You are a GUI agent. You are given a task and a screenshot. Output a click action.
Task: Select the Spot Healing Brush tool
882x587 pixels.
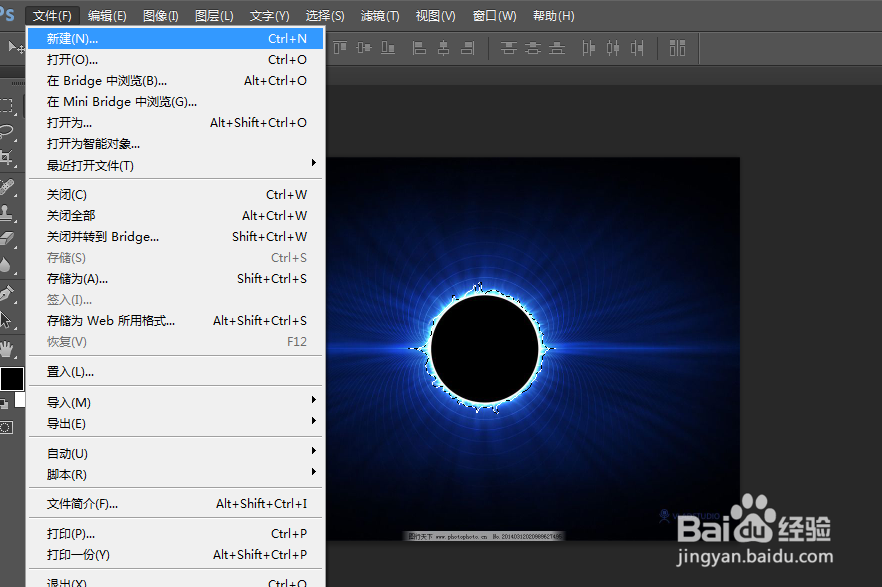point(7,186)
